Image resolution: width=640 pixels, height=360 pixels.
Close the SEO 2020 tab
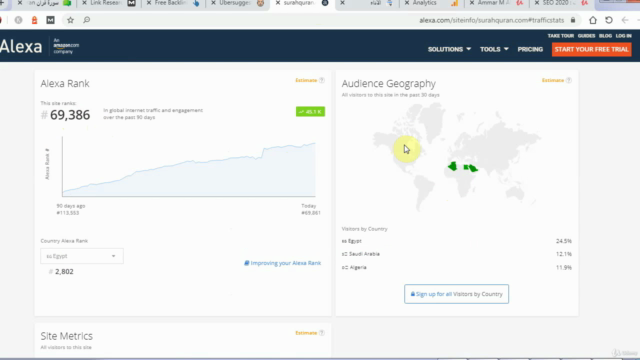tap(536, 3)
